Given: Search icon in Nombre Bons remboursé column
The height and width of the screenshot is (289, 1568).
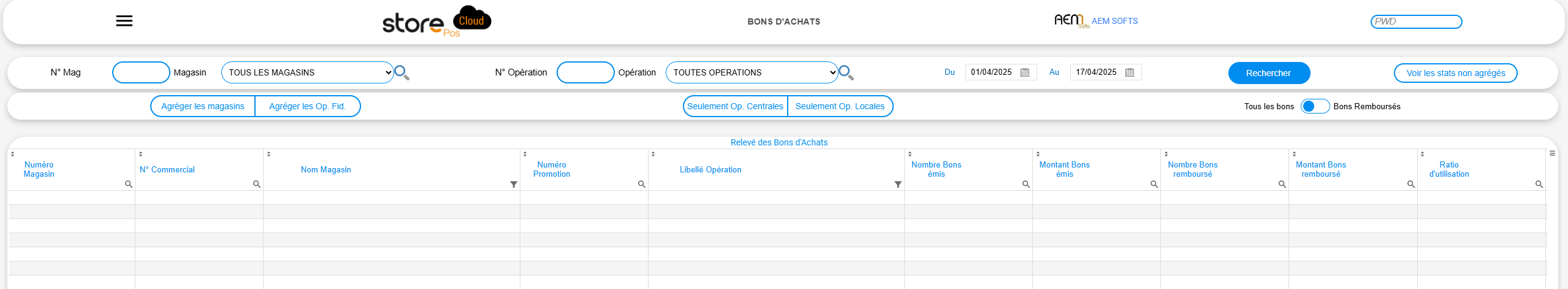Looking at the screenshot, I should coord(1282,184).
